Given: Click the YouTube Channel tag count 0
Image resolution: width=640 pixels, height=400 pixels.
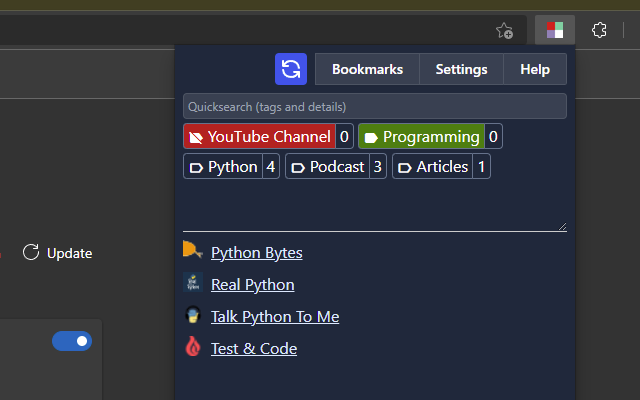Looking at the screenshot, I should coord(344,136).
